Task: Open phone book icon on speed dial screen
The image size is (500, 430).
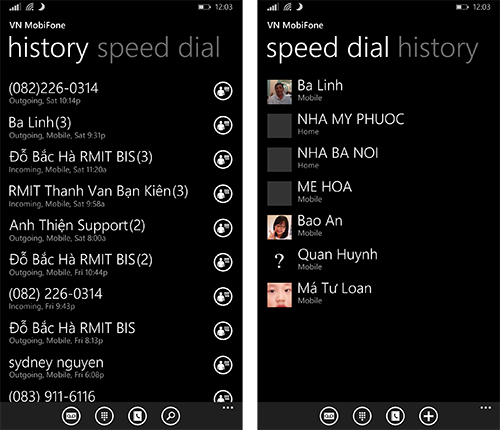Action: pyautogui.click(x=395, y=416)
